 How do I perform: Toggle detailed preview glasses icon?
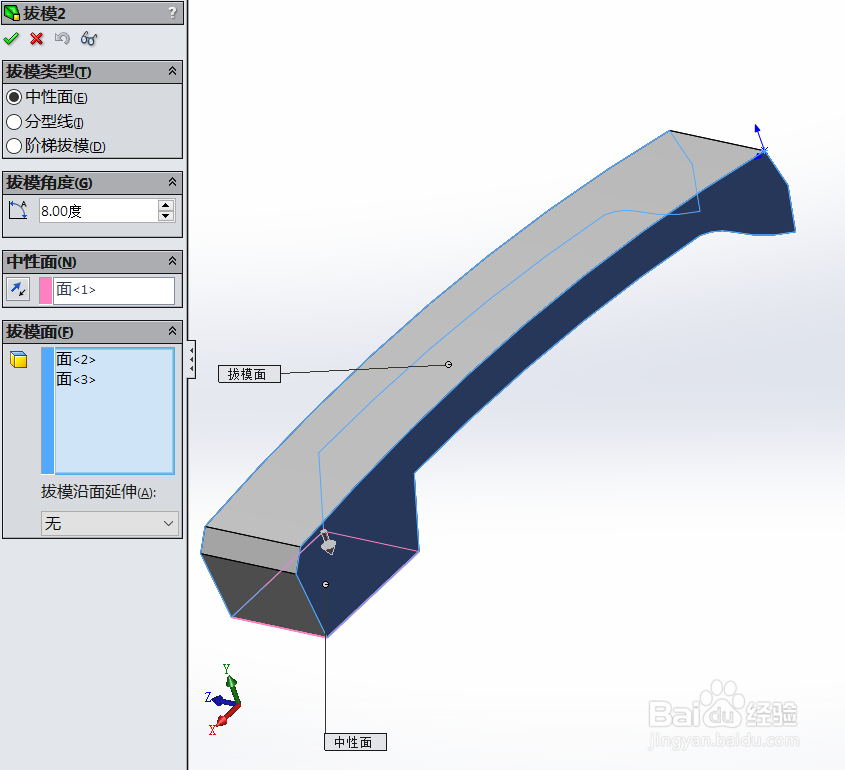tap(88, 39)
